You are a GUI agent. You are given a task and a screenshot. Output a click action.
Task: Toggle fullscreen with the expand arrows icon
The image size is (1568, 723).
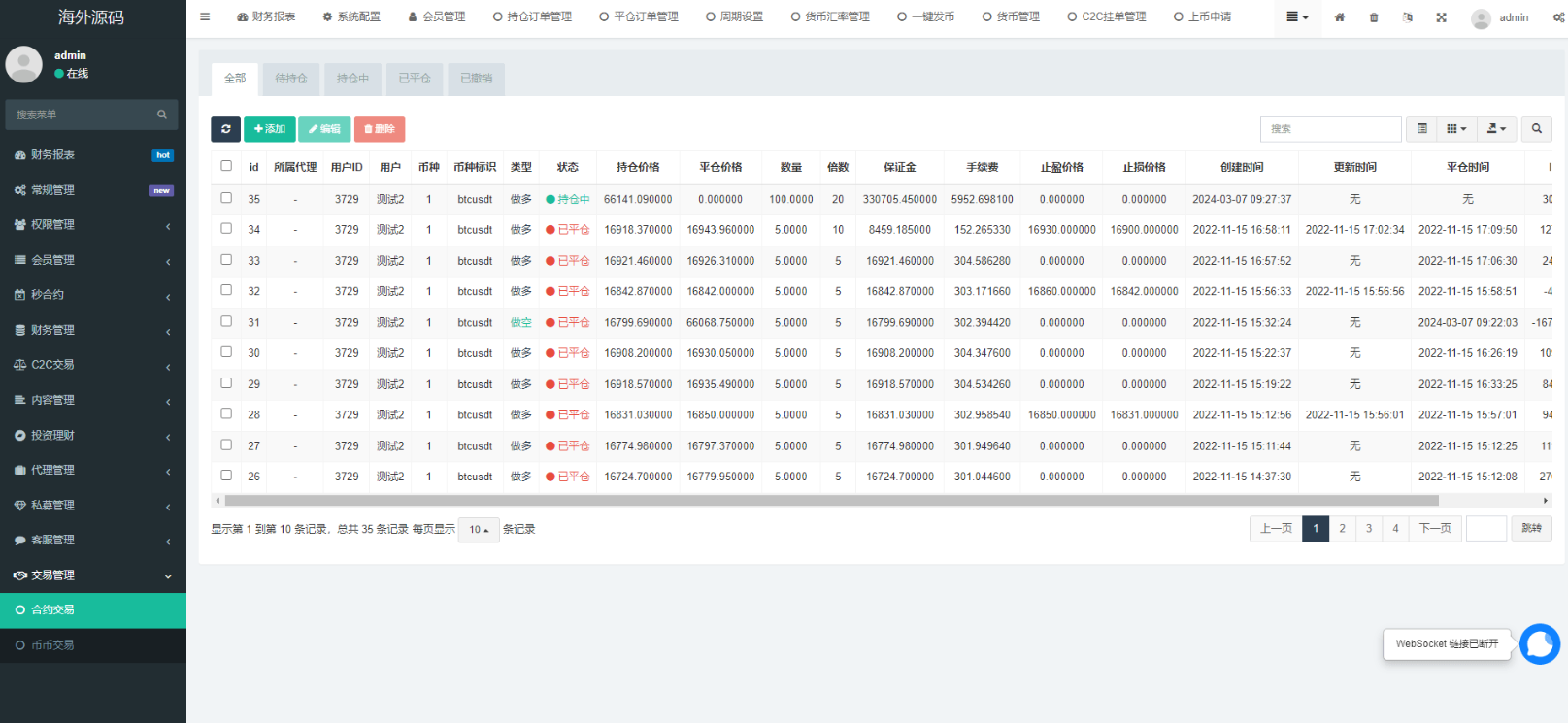coord(1441,17)
